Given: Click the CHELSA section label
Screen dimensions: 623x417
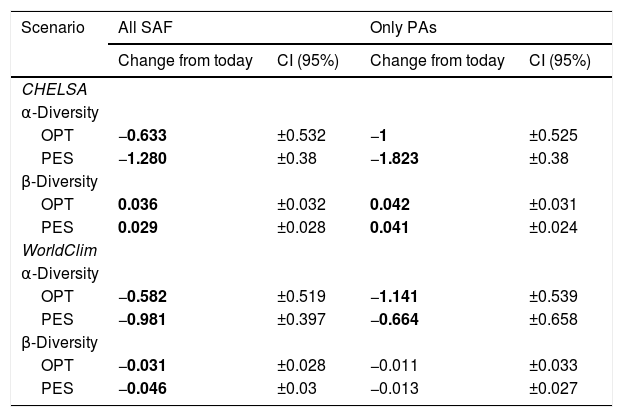Looking at the screenshot, I should tap(49, 89).
